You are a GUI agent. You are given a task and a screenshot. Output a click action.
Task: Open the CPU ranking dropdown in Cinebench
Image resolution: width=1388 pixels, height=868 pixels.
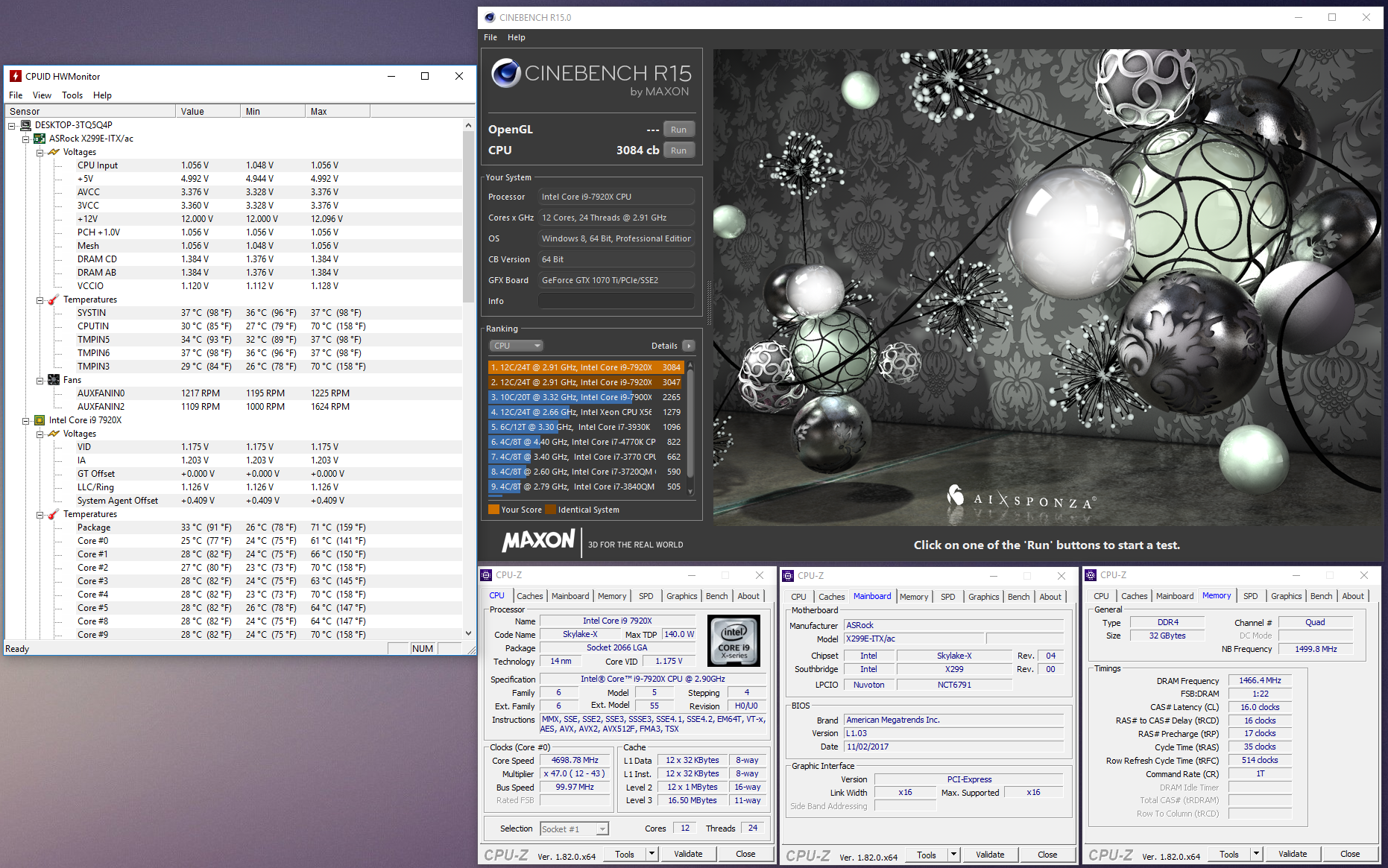pos(517,346)
